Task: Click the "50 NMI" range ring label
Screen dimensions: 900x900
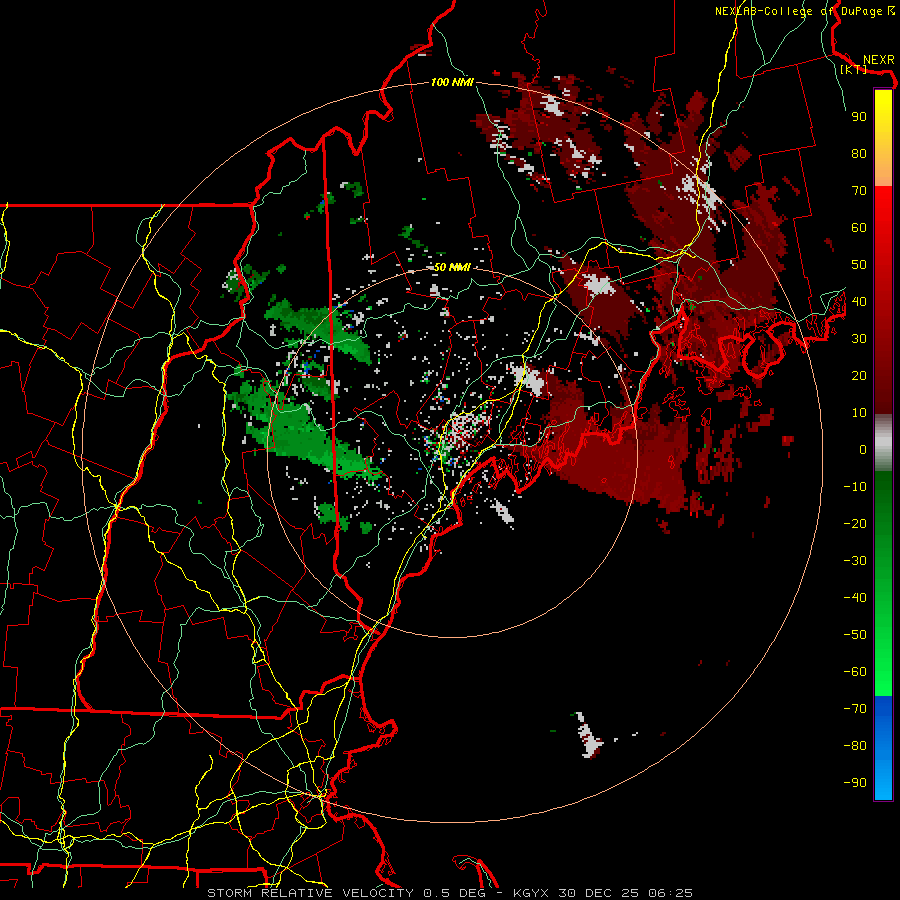Action: pyautogui.click(x=452, y=267)
